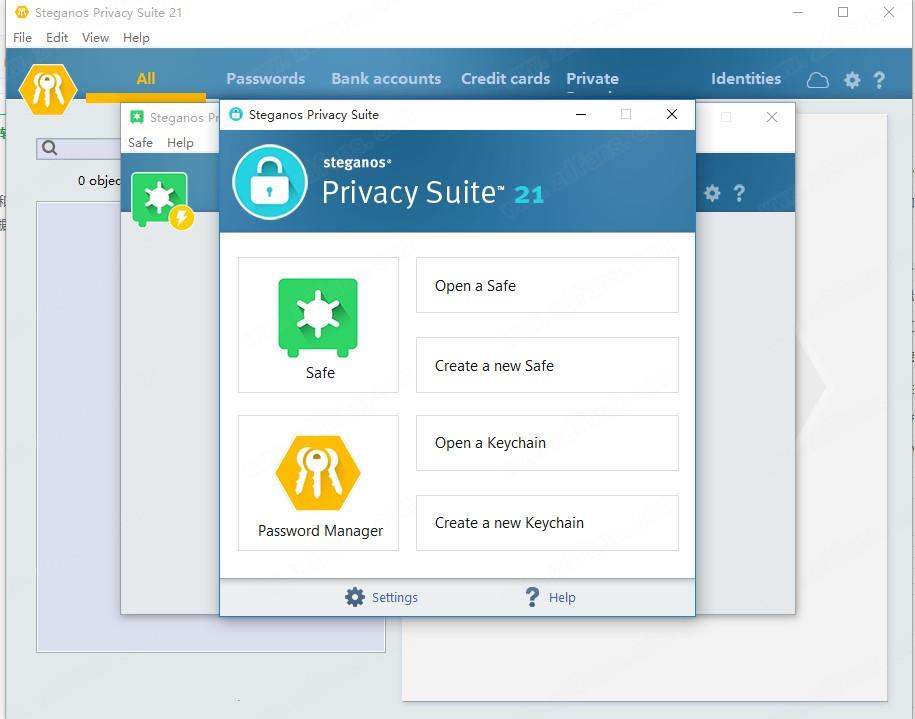Click the green safe icon with lightning badge
This screenshot has height=719, width=915.
pos(162,200)
